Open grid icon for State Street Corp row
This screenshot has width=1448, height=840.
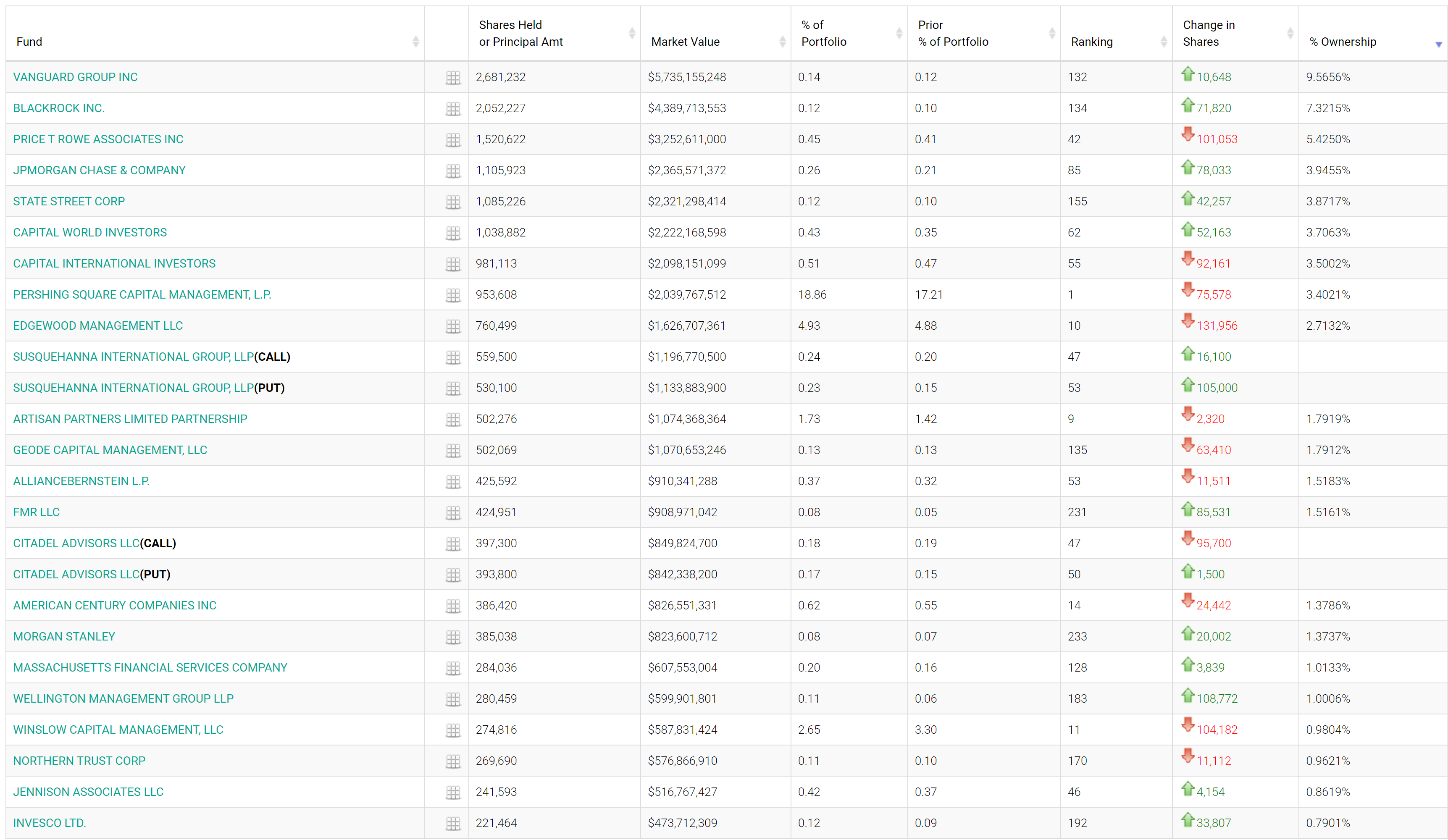[453, 202]
